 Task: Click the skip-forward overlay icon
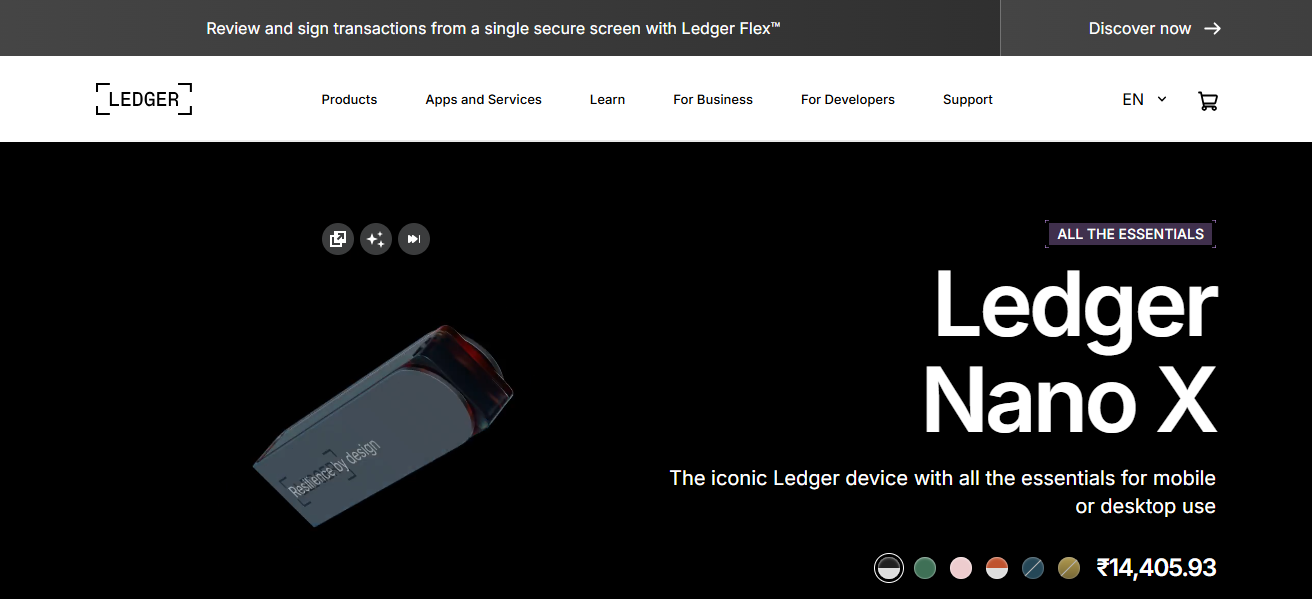point(414,239)
